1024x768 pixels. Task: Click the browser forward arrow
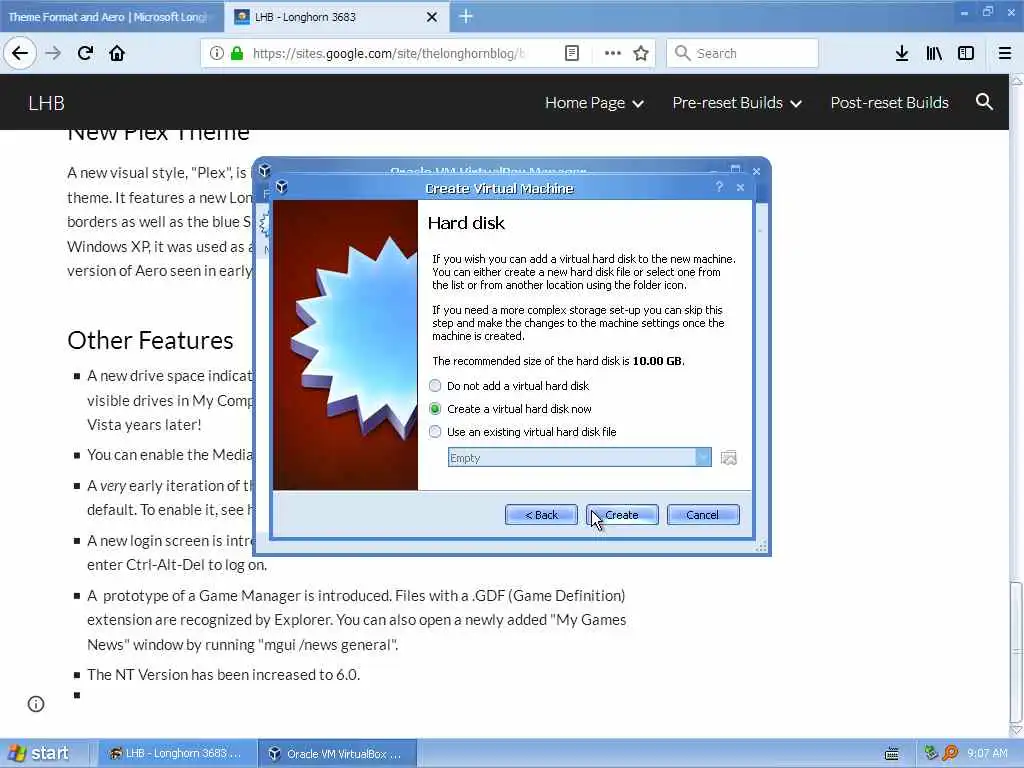[x=53, y=53]
